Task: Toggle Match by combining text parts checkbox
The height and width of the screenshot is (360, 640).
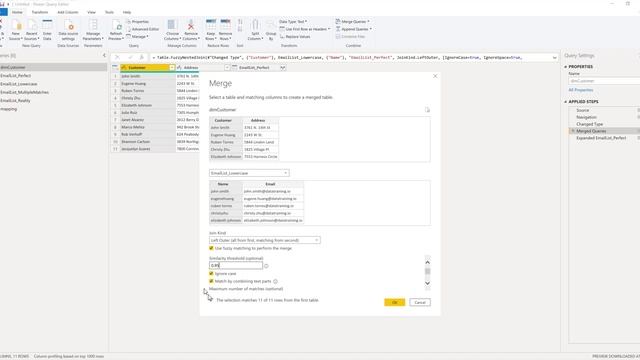Action: click(211, 281)
